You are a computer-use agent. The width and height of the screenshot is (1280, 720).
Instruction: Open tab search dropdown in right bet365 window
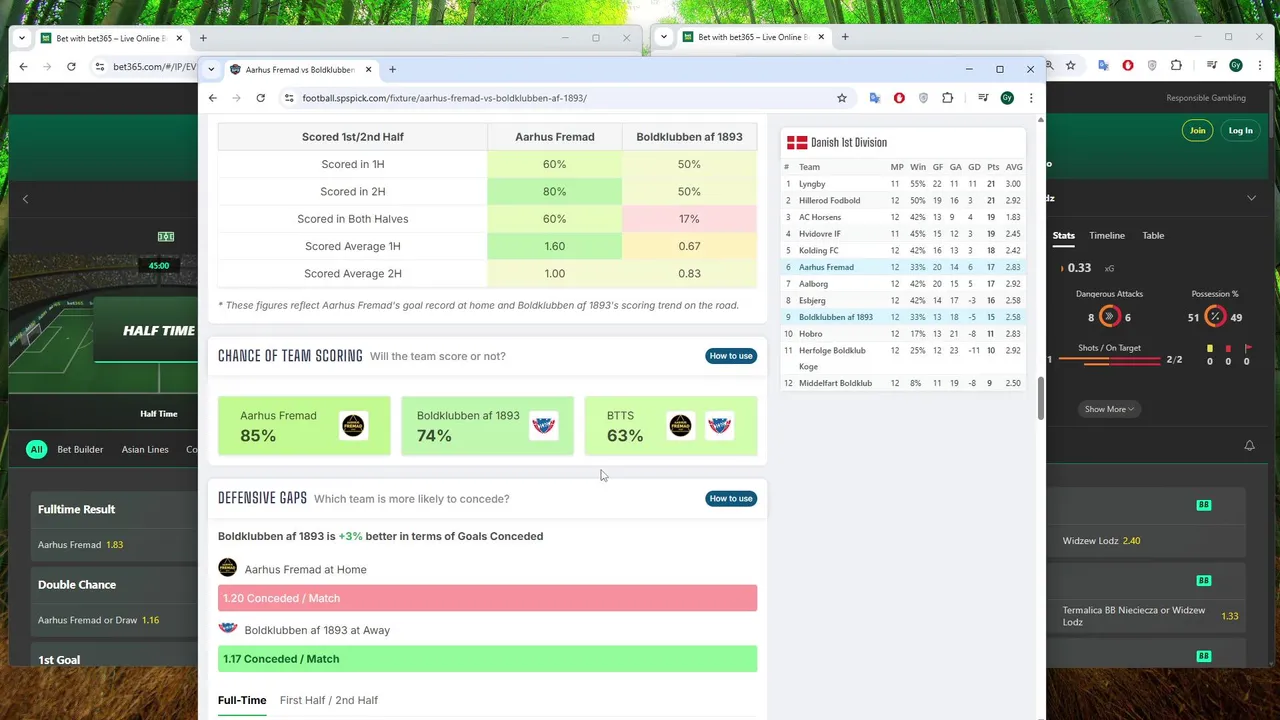tap(663, 37)
